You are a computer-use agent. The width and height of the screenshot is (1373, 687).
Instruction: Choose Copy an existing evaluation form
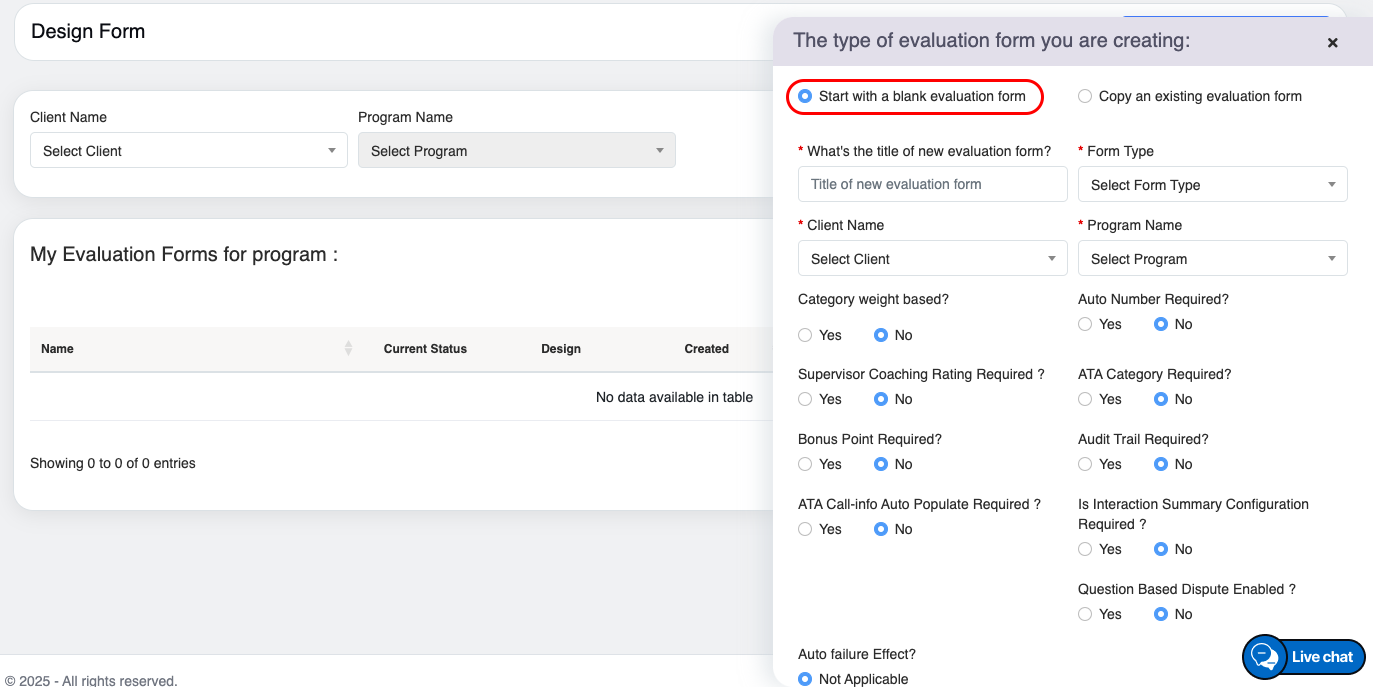tap(1085, 97)
